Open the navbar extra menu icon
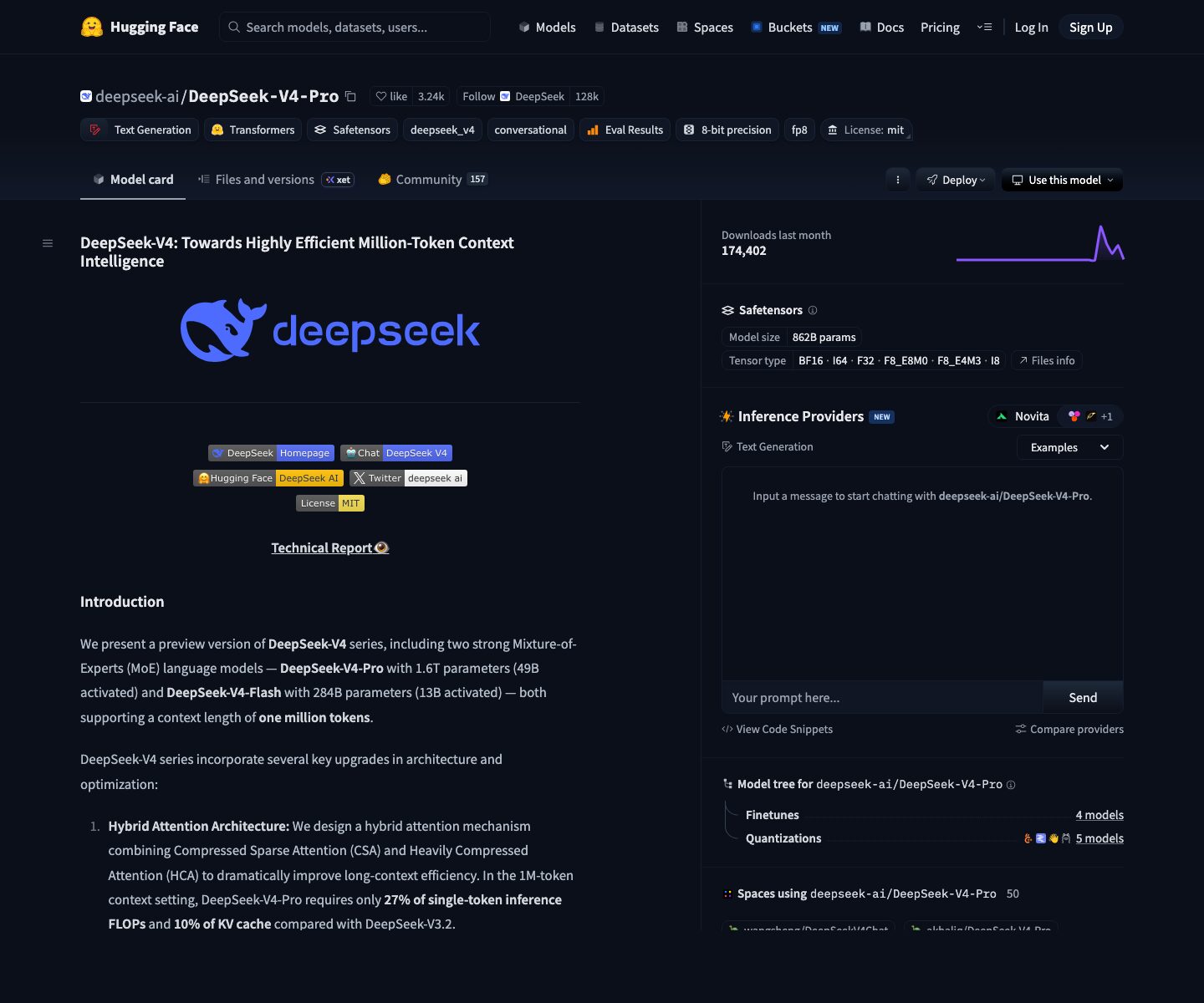 (984, 27)
